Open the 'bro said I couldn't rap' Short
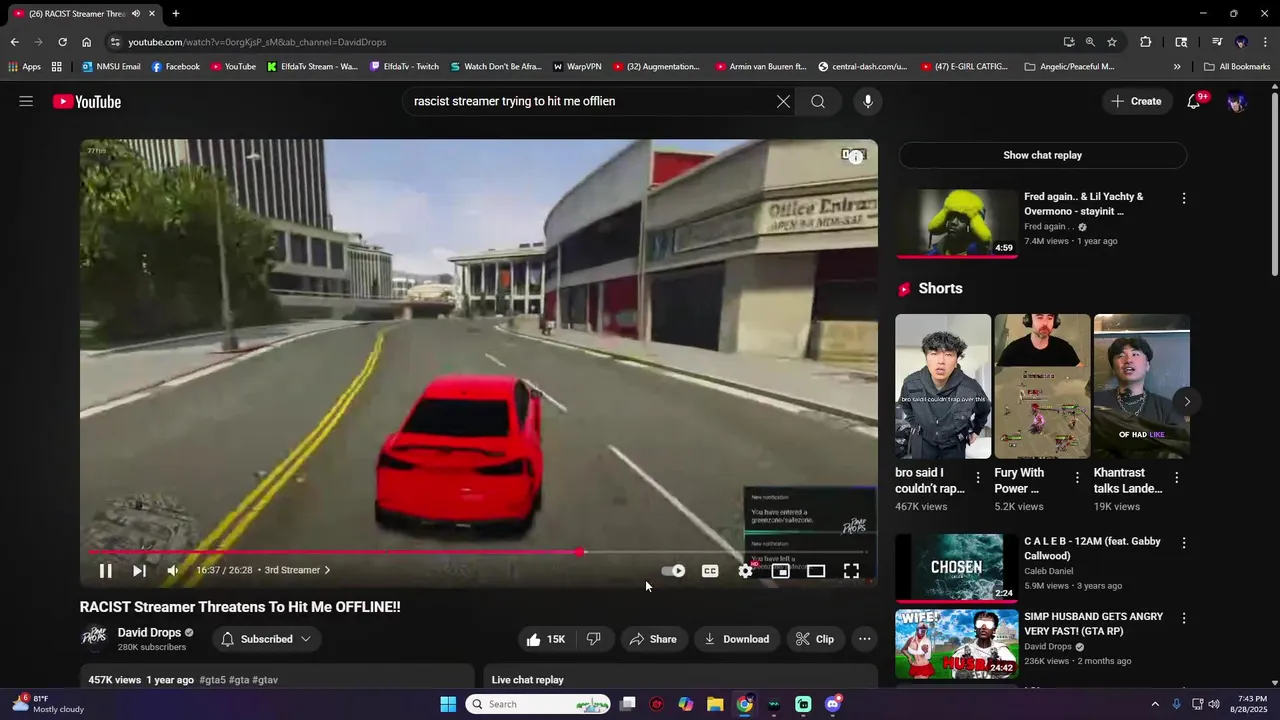Viewport: 1280px width, 720px height. pos(943,386)
